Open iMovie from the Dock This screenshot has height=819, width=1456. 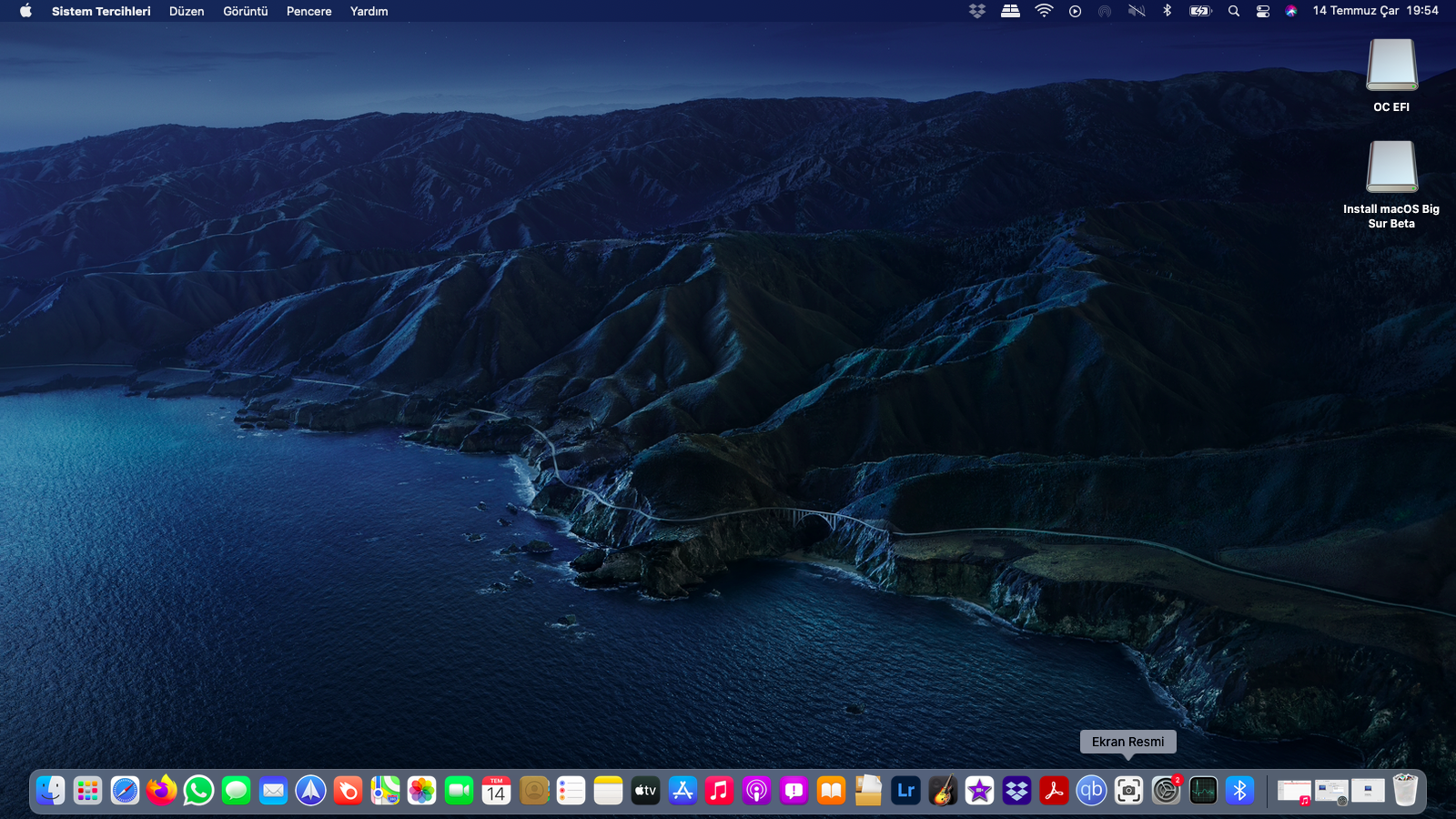[979, 790]
